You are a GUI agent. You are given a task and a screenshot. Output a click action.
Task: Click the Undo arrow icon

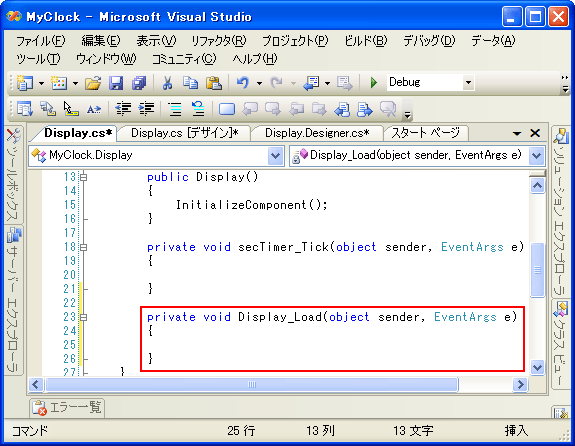coord(242,83)
